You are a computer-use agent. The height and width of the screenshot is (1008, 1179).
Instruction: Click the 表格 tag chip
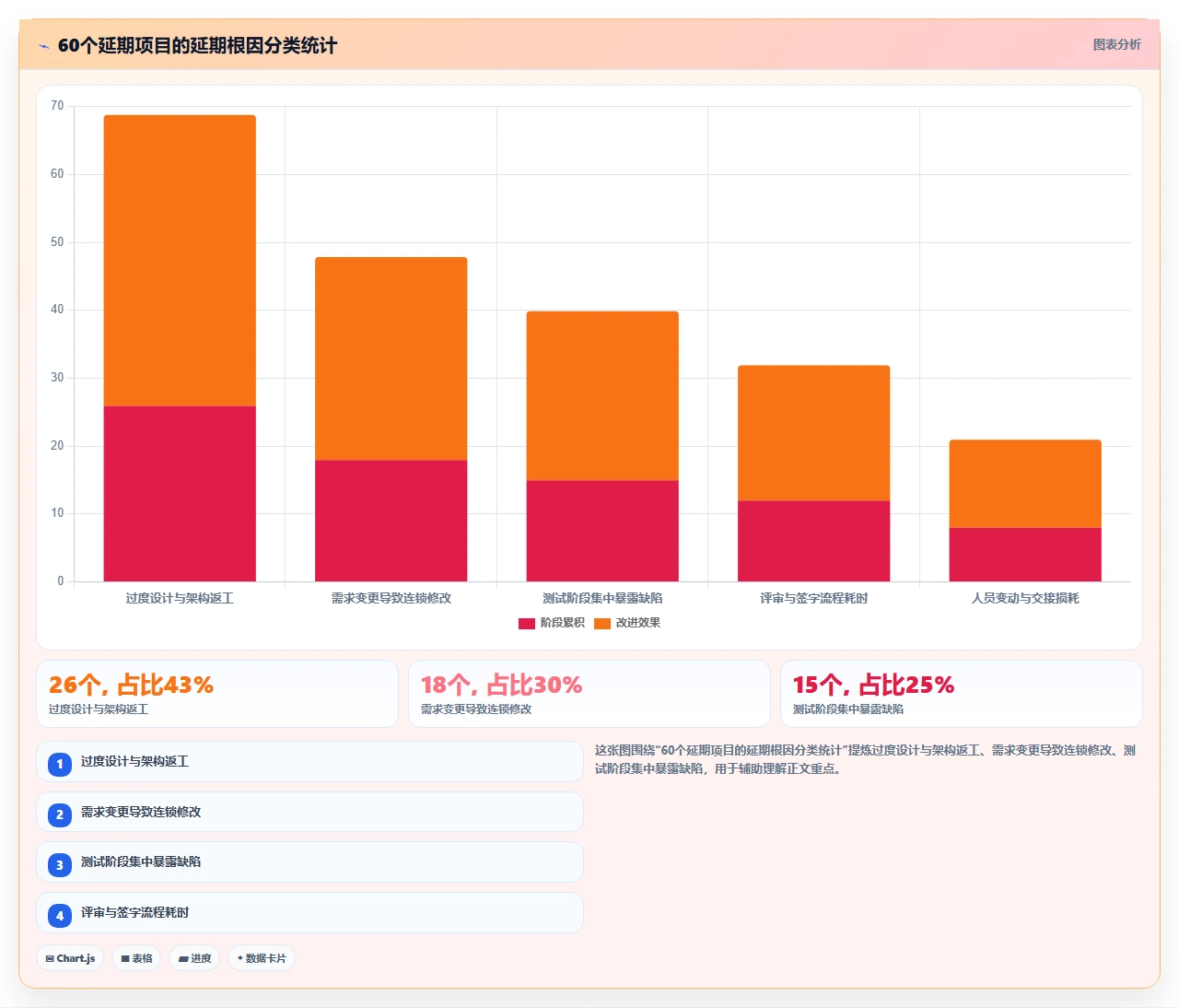pos(136,958)
